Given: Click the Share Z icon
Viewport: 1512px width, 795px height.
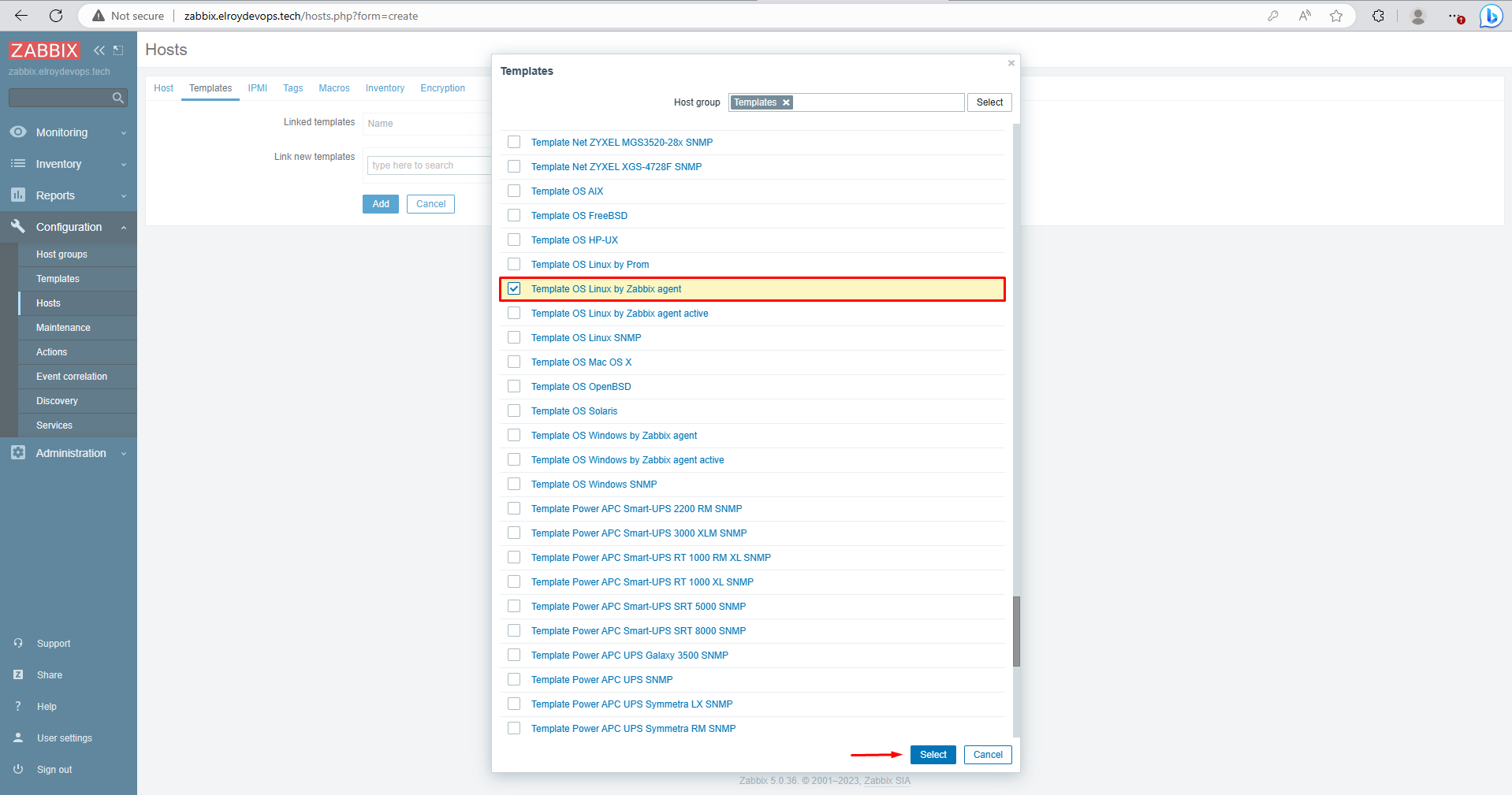Looking at the screenshot, I should coord(18,675).
